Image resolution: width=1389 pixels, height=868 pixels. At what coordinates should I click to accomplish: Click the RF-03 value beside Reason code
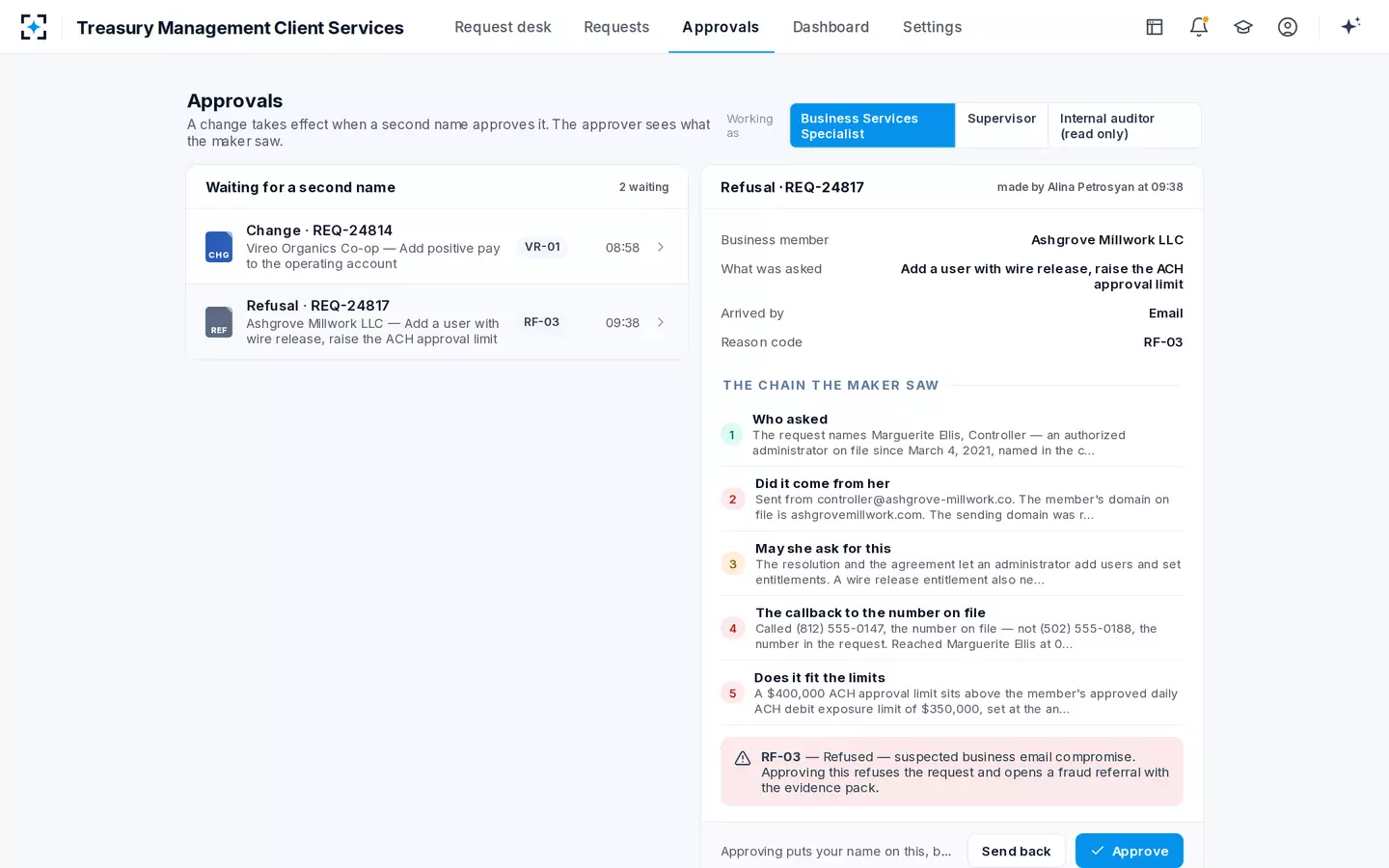1163,342
